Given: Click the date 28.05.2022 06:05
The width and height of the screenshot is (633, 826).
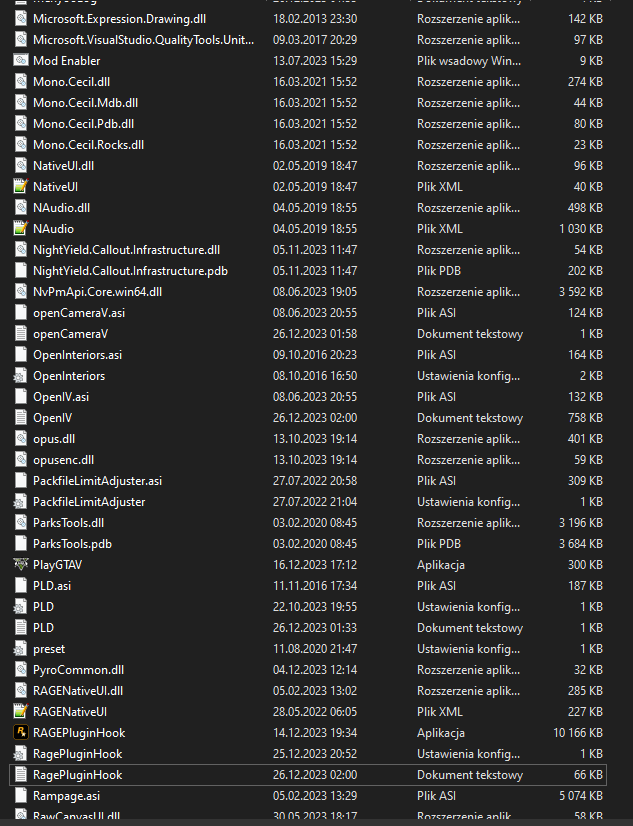Looking at the screenshot, I should click(x=314, y=712).
